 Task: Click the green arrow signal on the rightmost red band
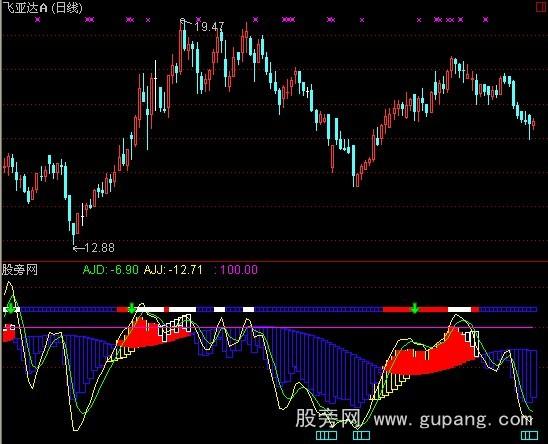tap(414, 309)
